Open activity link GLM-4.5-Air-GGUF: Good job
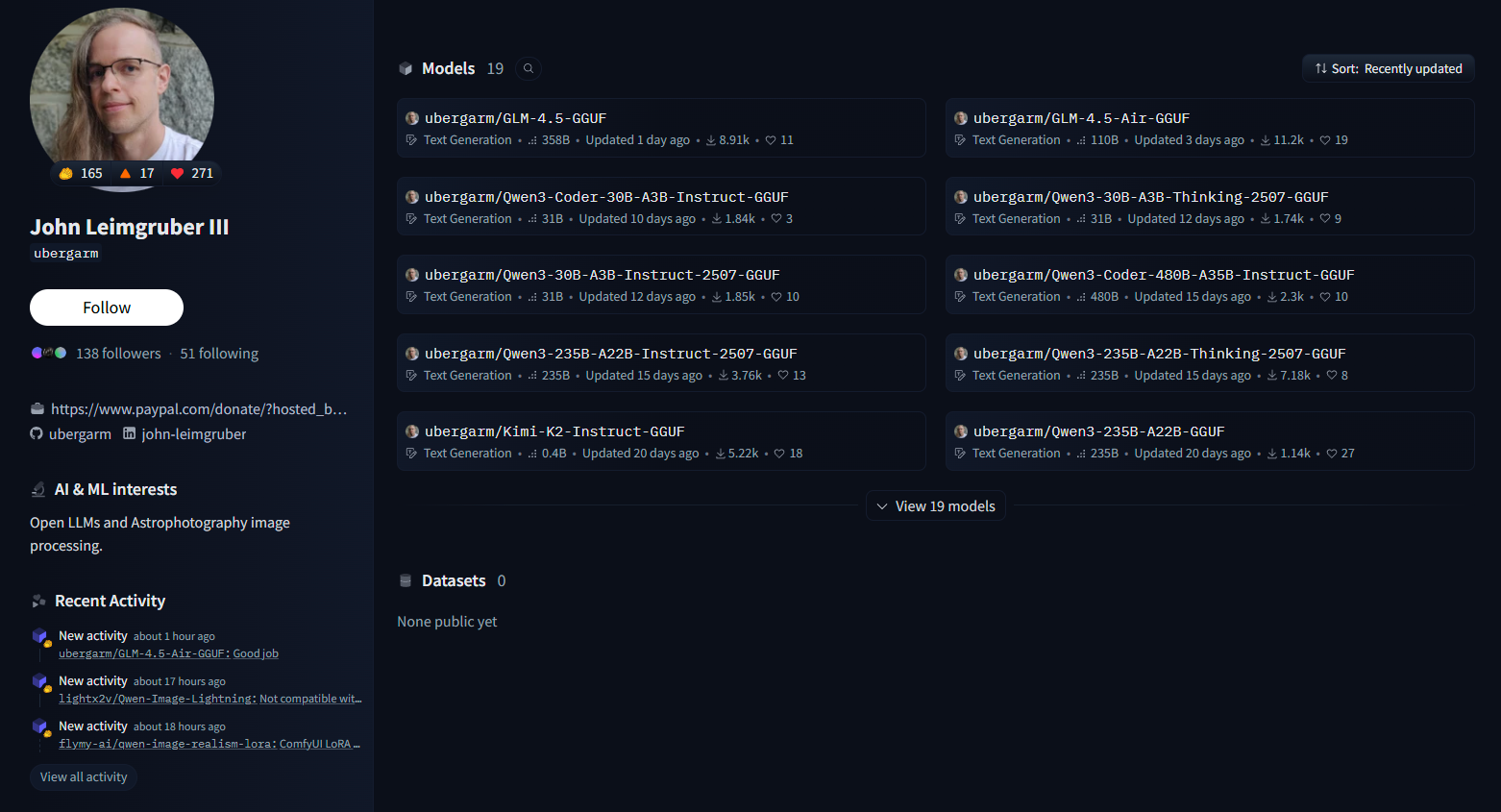 (168, 653)
